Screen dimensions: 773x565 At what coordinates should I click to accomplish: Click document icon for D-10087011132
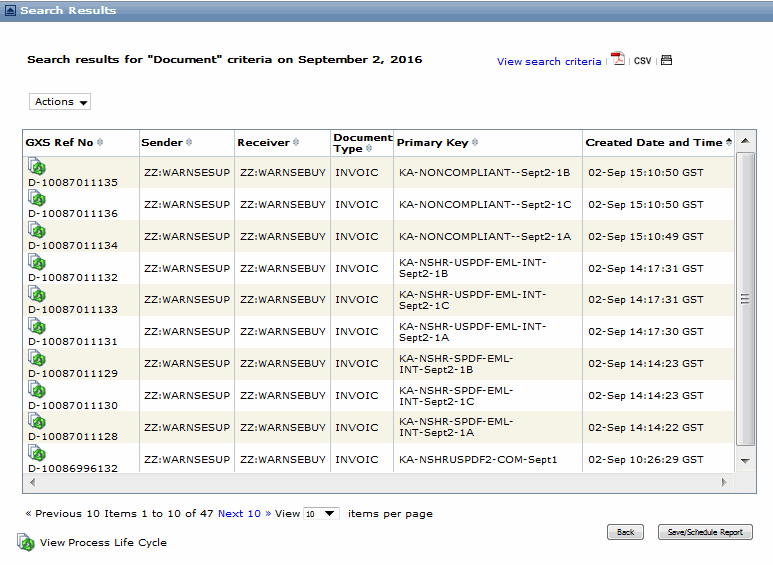[x=37, y=263]
